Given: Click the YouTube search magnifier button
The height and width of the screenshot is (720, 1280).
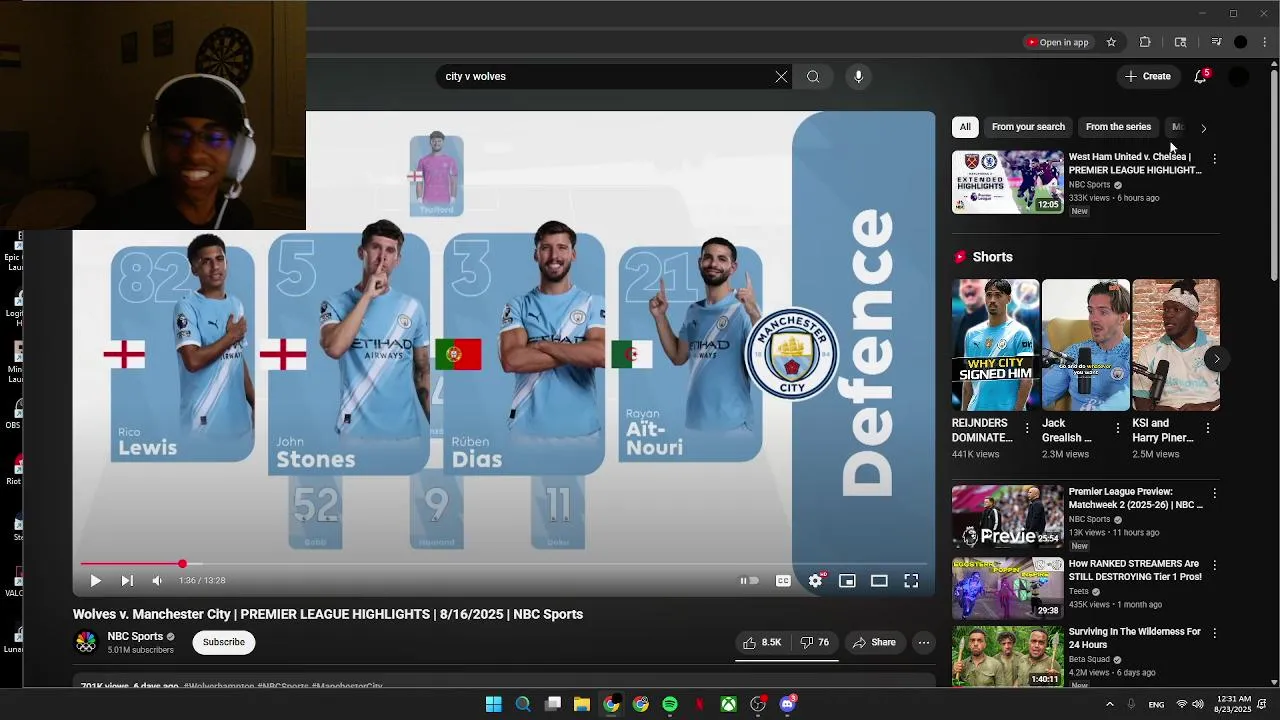Looking at the screenshot, I should click(813, 77).
